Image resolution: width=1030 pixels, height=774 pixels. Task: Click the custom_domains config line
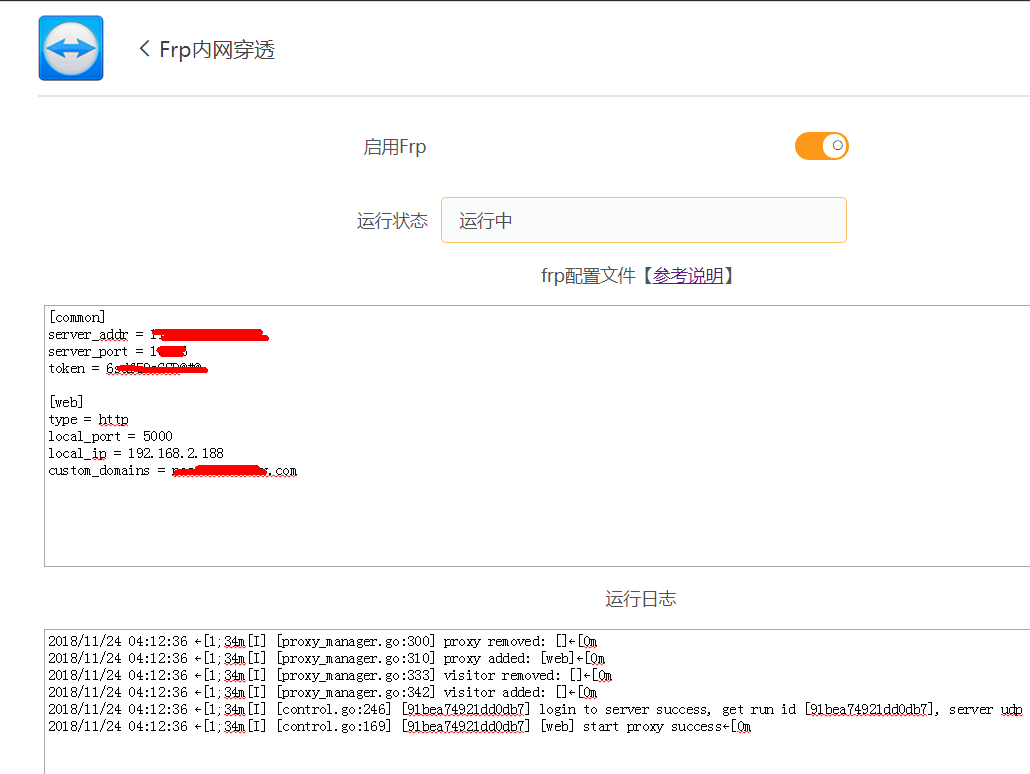point(173,470)
